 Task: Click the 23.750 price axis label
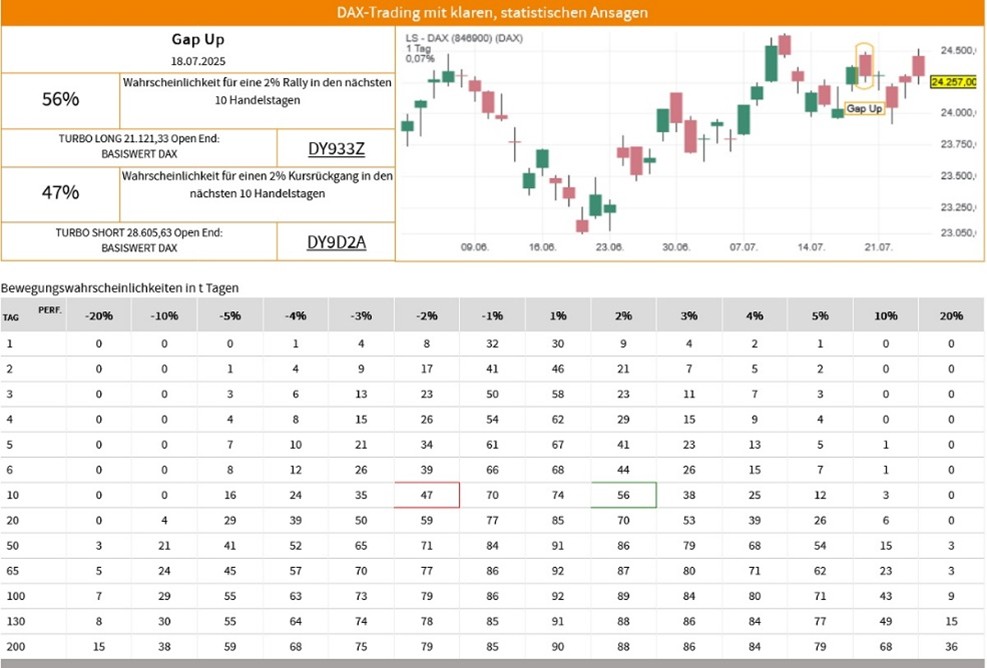click(957, 144)
